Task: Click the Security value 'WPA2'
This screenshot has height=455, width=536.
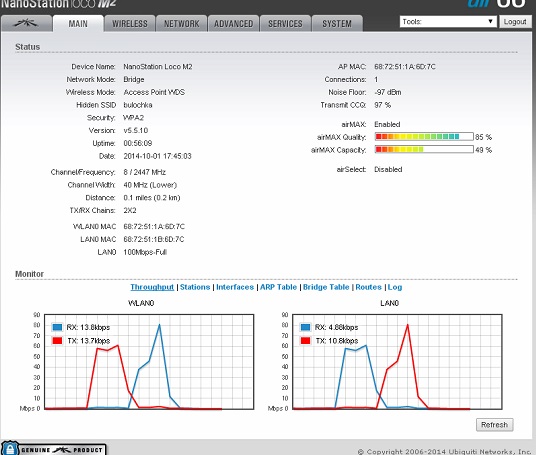Action: pos(134,118)
